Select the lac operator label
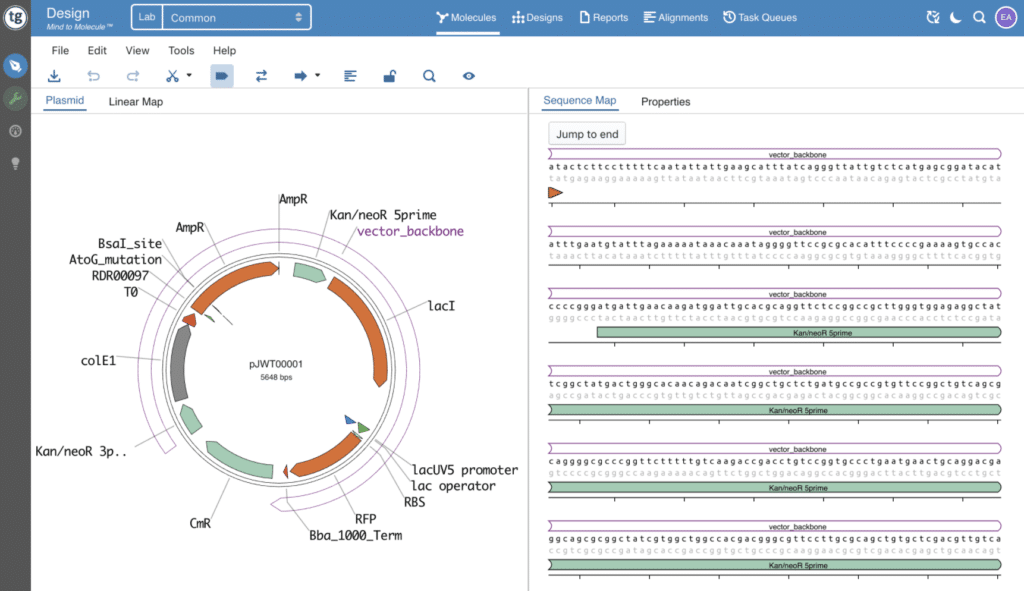 (x=453, y=486)
